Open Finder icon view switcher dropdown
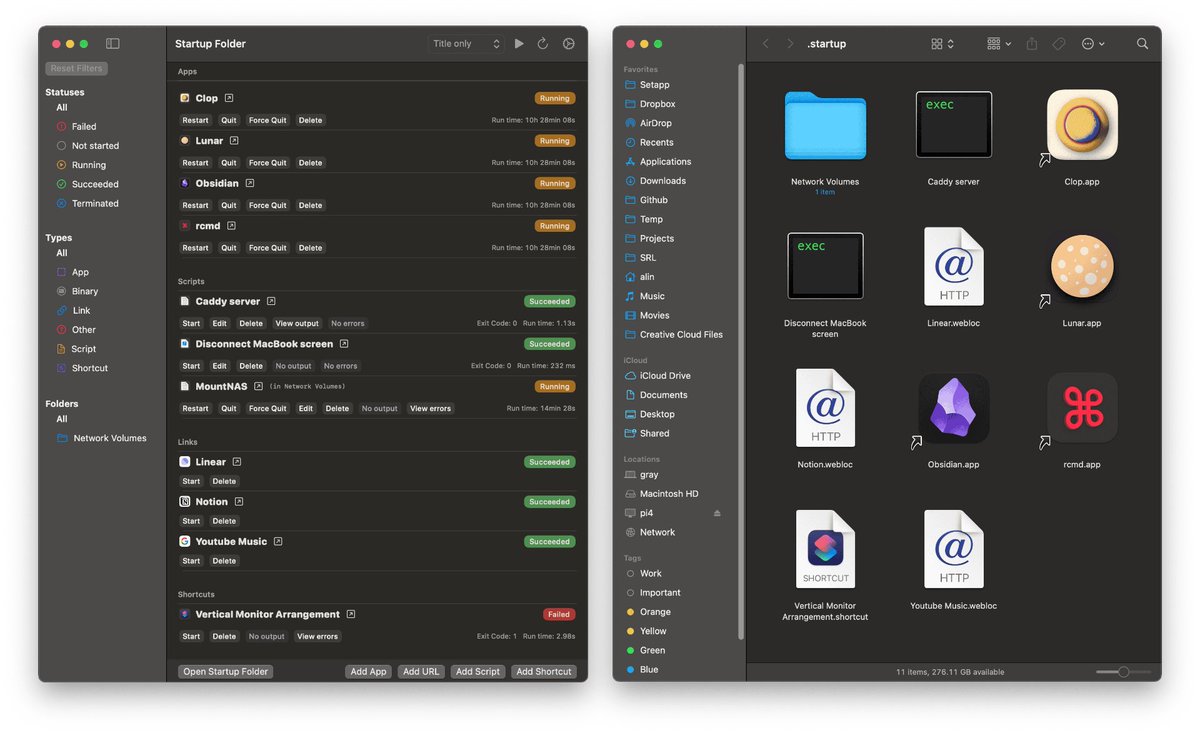1200x733 pixels. (x=942, y=44)
